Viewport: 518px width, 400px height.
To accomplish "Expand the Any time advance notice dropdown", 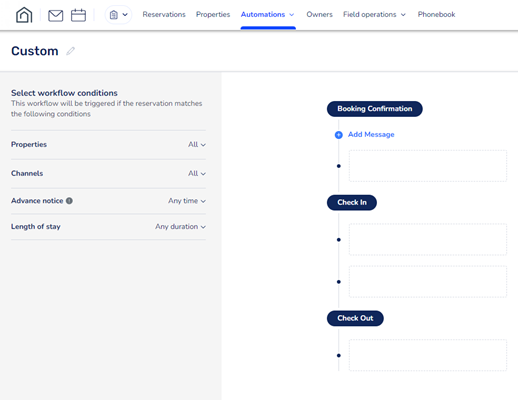I will (187, 201).
